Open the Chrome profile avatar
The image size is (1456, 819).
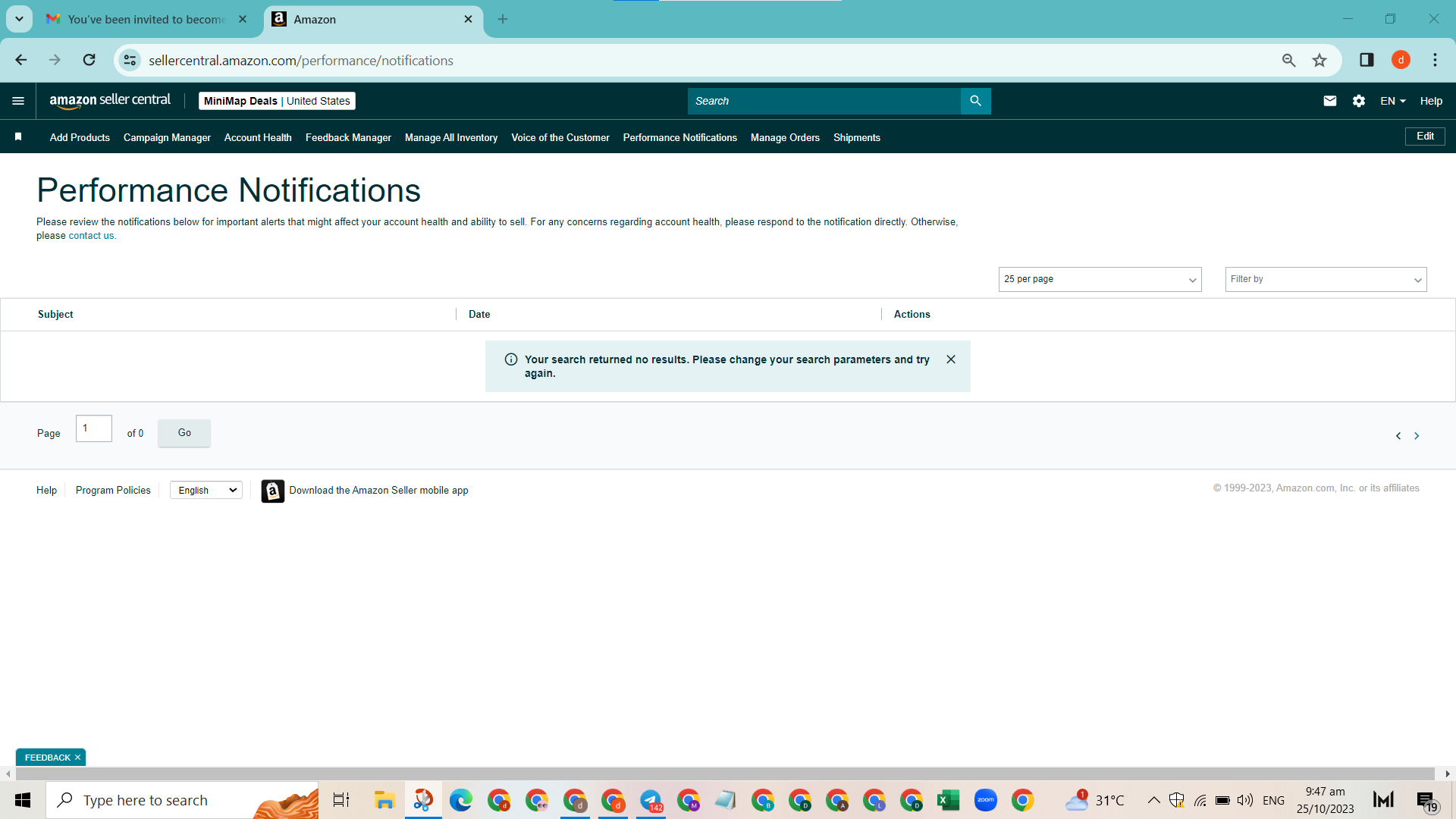(x=1401, y=60)
